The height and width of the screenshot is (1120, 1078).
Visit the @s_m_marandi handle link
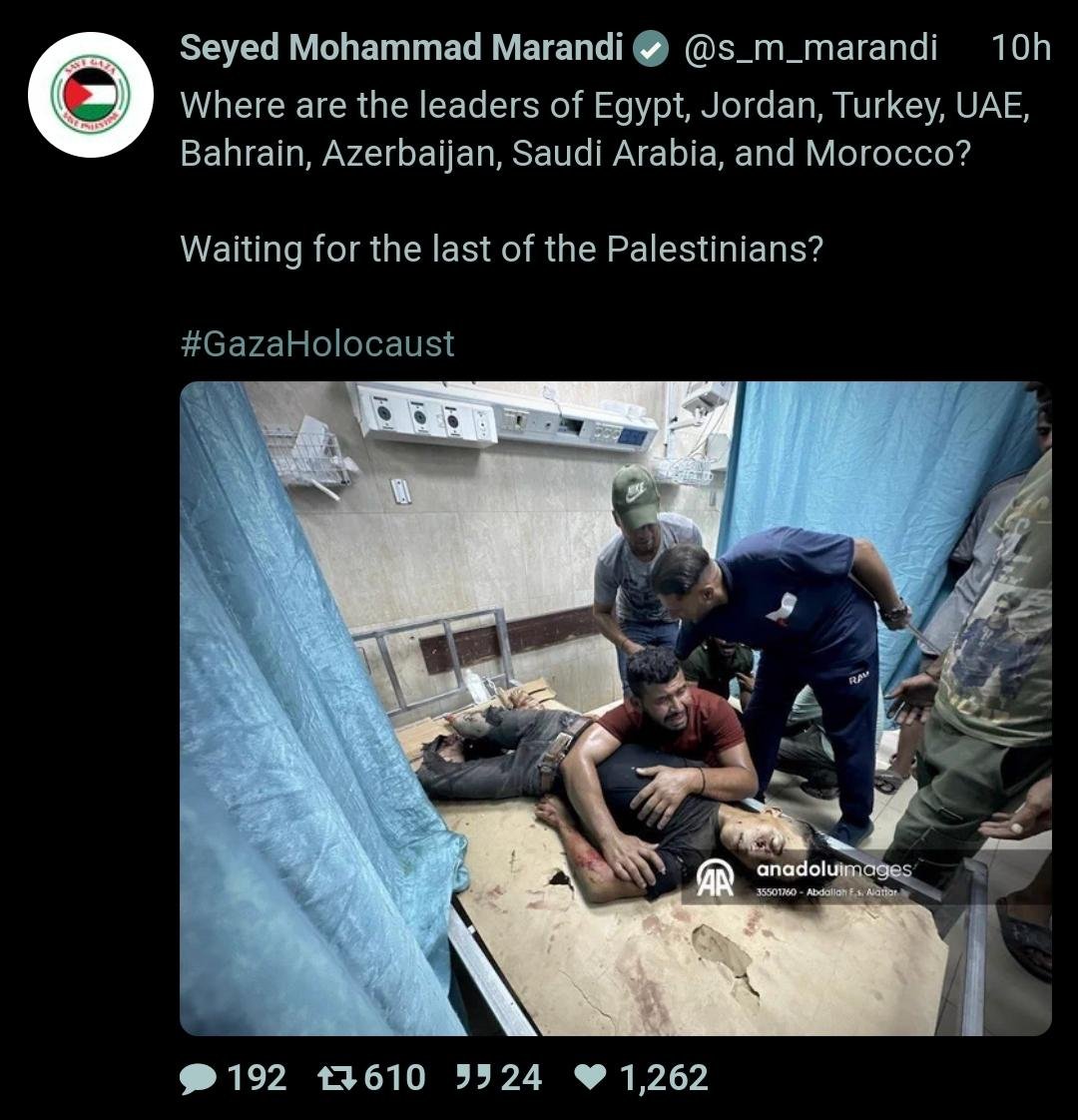[810, 49]
